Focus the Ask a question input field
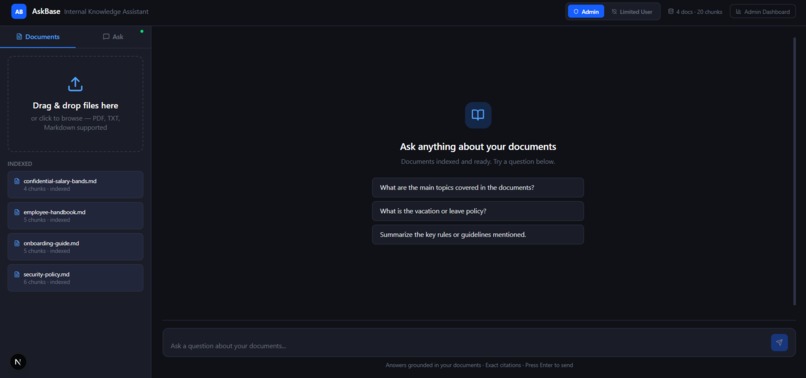The image size is (806, 378). (467, 346)
